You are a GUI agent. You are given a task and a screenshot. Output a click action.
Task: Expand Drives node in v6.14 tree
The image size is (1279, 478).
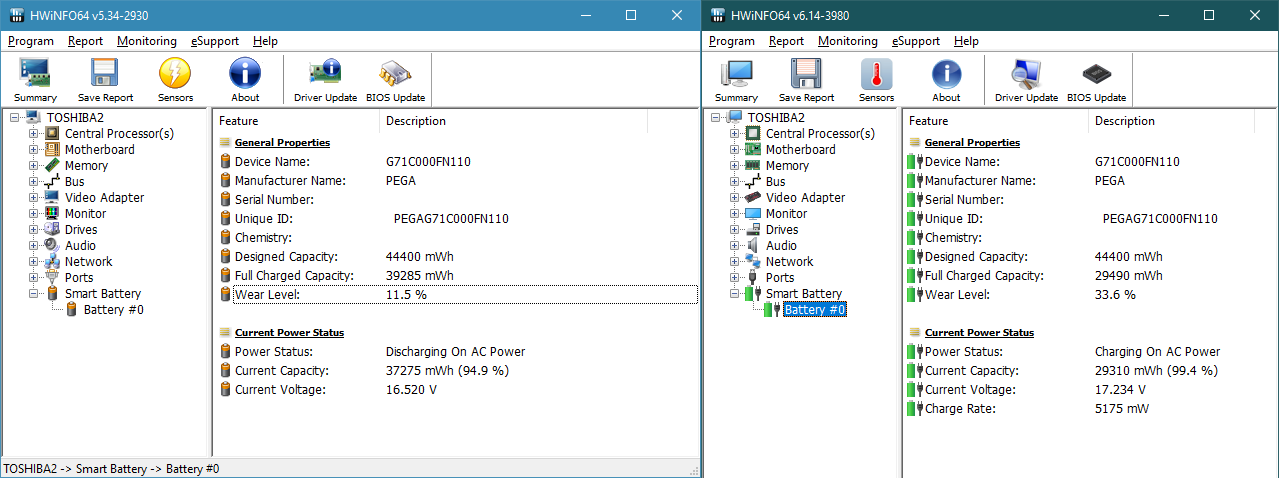[x=735, y=230]
